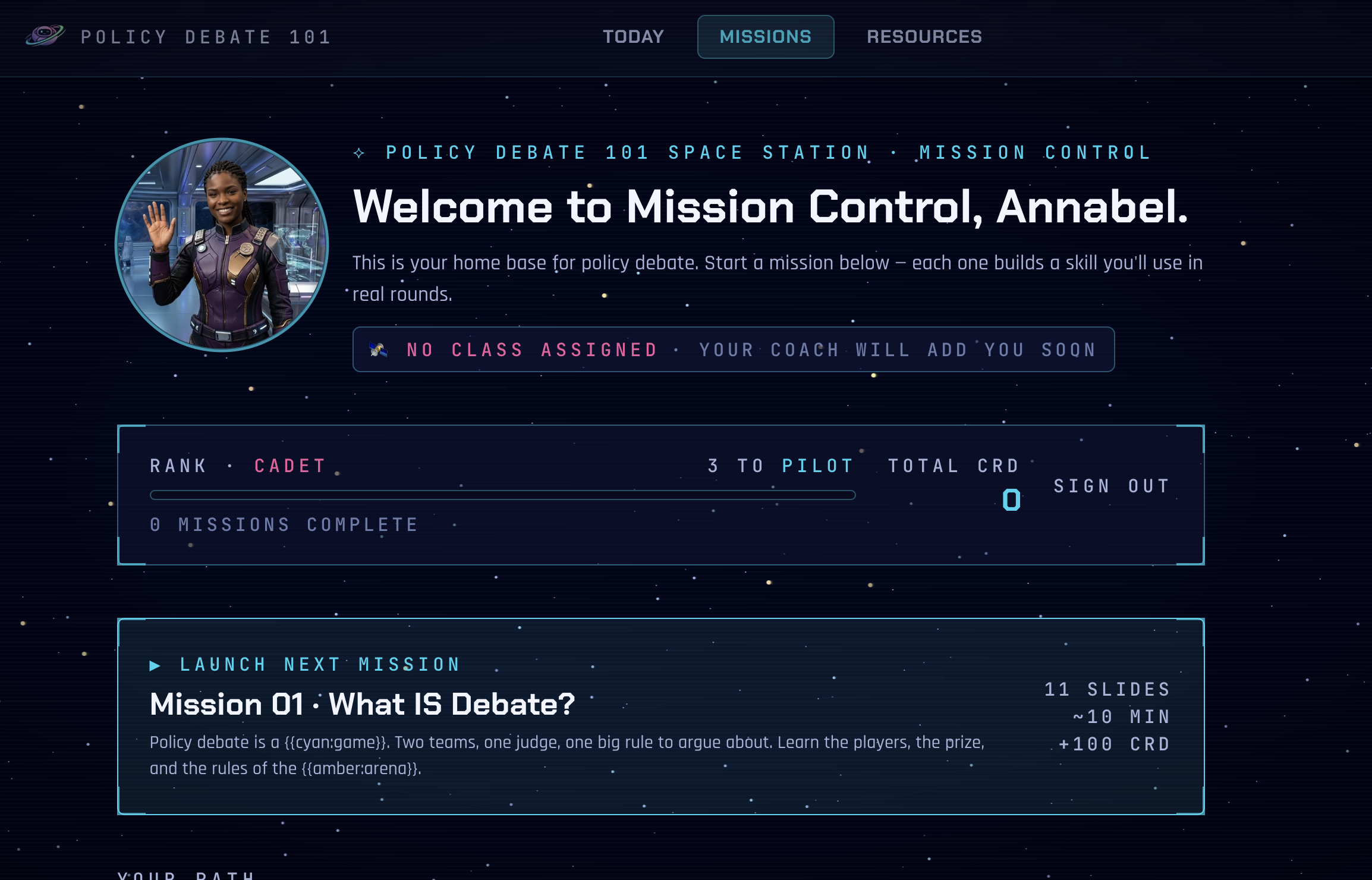This screenshot has width=1372, height=880.
Task: Click the satellite icon in class banner
Action: click(x=378, y=350)
